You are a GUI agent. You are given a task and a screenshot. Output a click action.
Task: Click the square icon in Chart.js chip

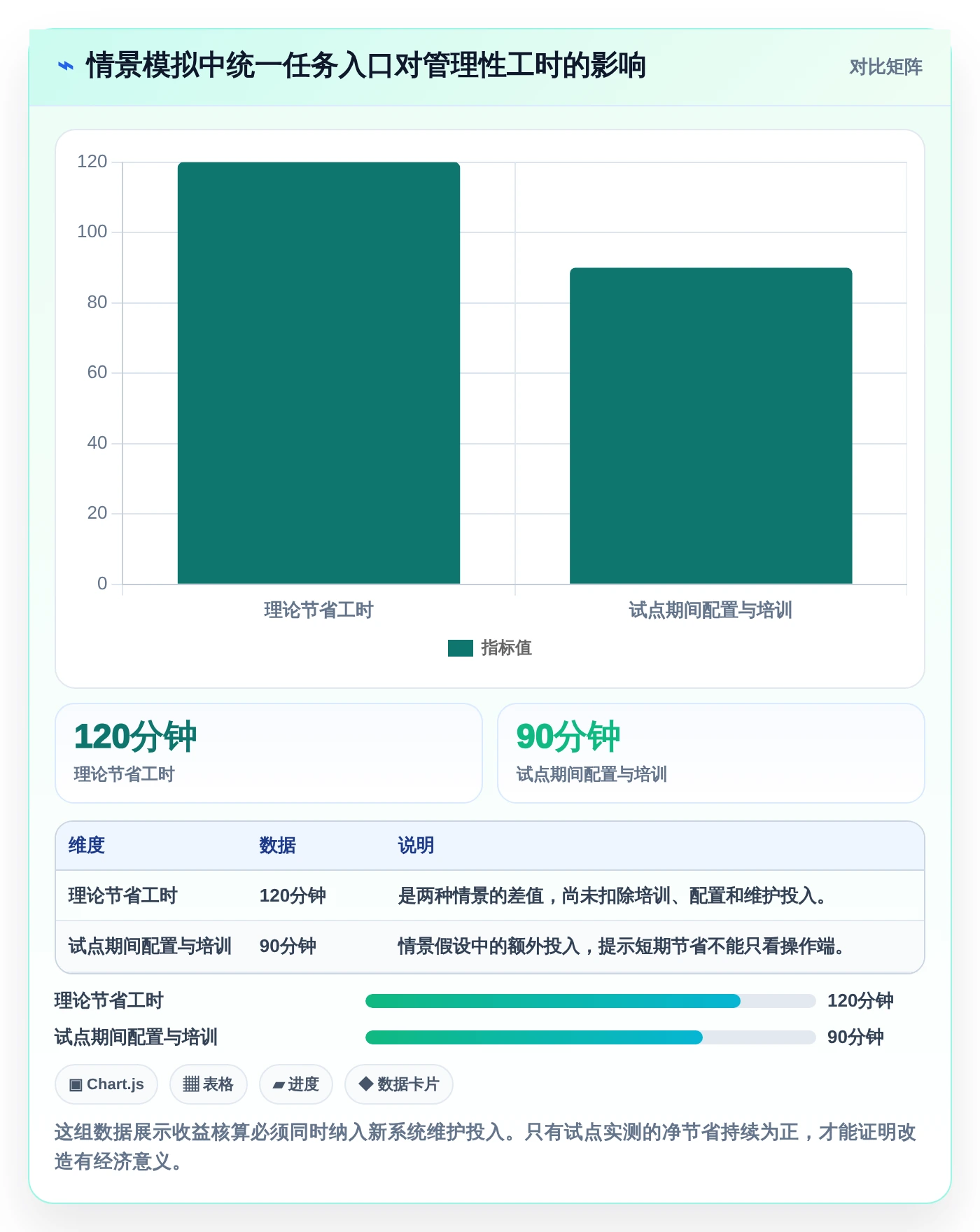pyautogui.click(x=76, y=1085)
